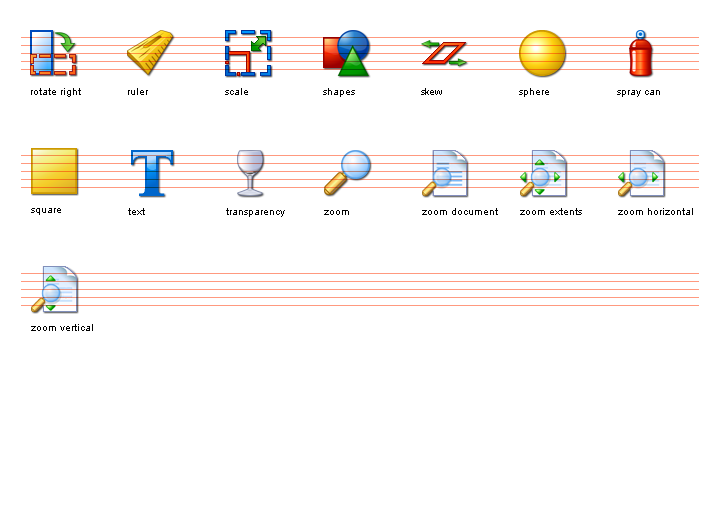Click the blue T text icon

point(152,173)
